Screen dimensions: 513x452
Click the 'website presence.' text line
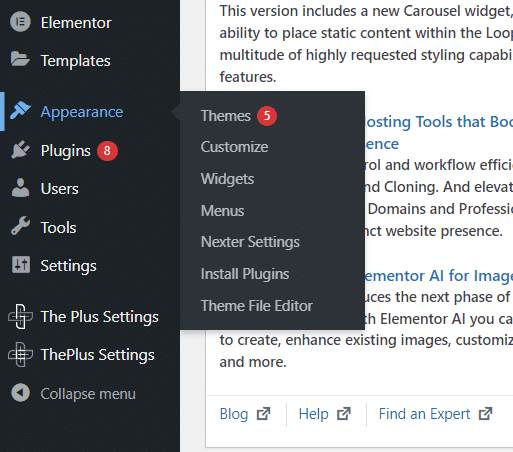[434, 231]
